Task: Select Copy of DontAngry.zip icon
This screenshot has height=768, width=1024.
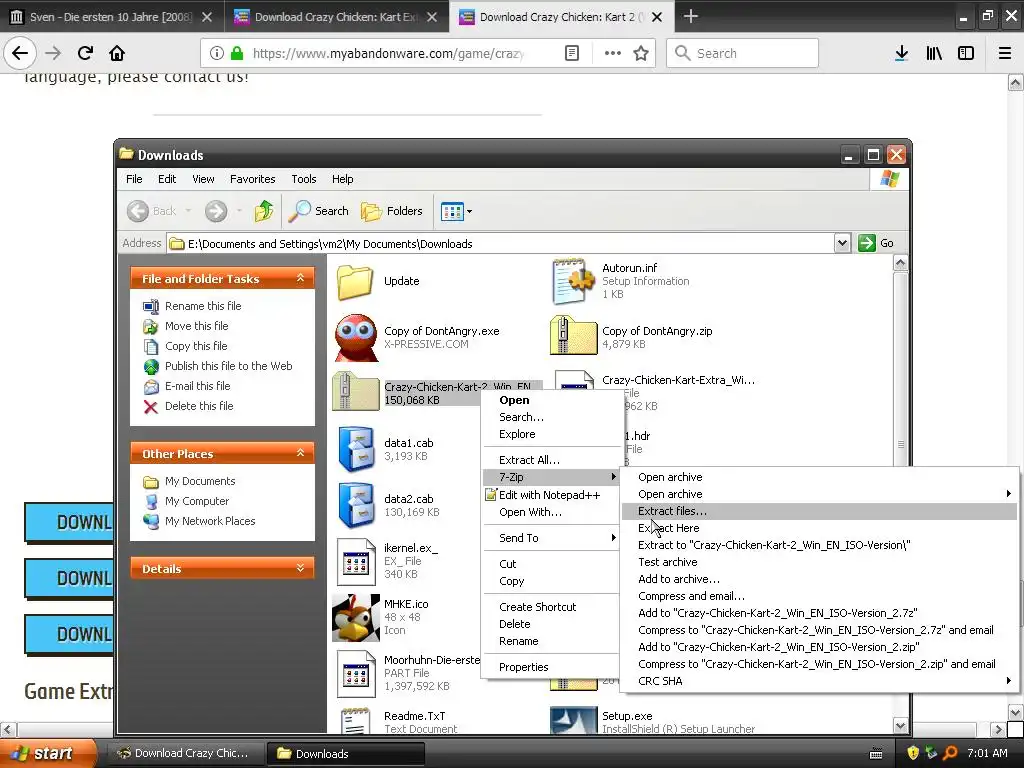Action: coord(573,336)
